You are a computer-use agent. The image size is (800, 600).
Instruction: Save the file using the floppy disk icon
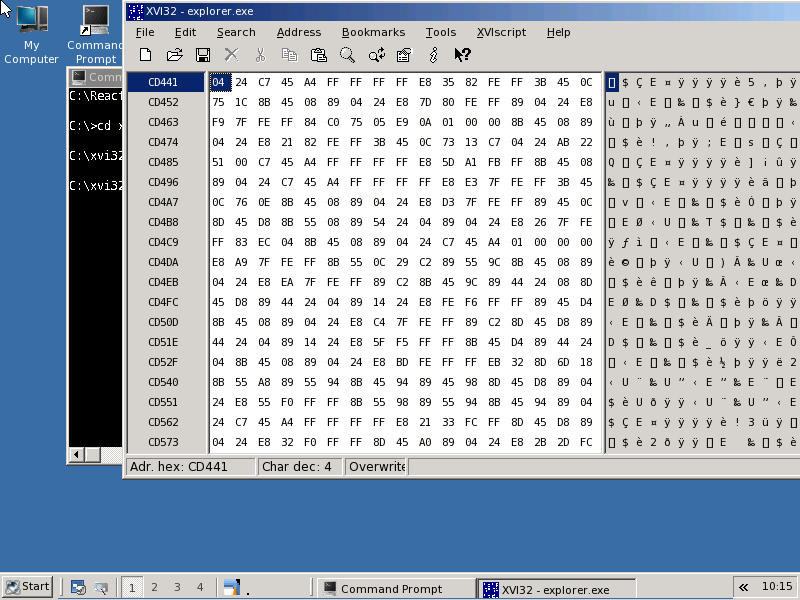(x=203, y=55)
